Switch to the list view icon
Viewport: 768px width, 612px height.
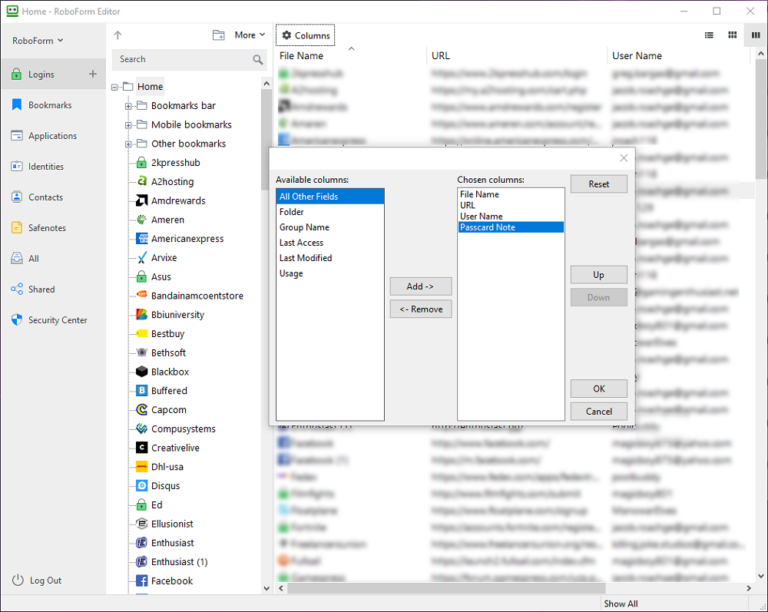tap(709, 35)
